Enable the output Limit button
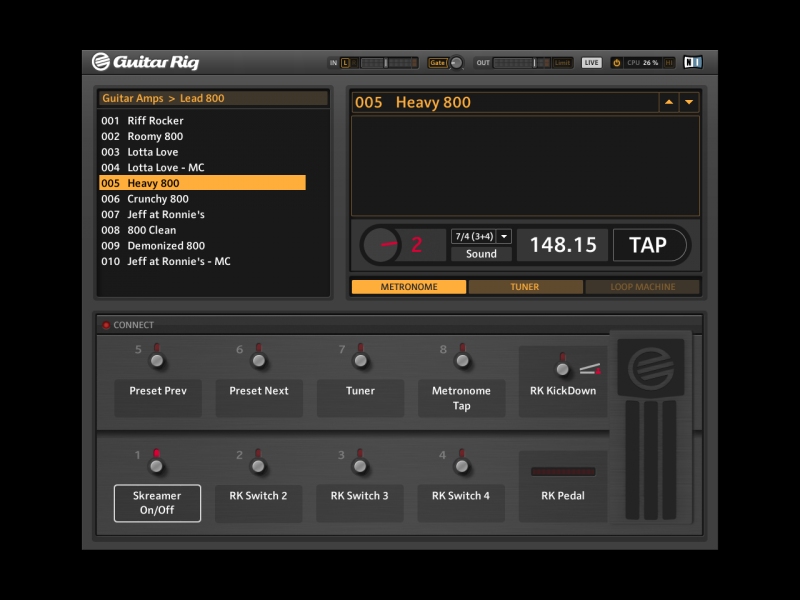This screenshot has height=600, width=800. [563, 62]
